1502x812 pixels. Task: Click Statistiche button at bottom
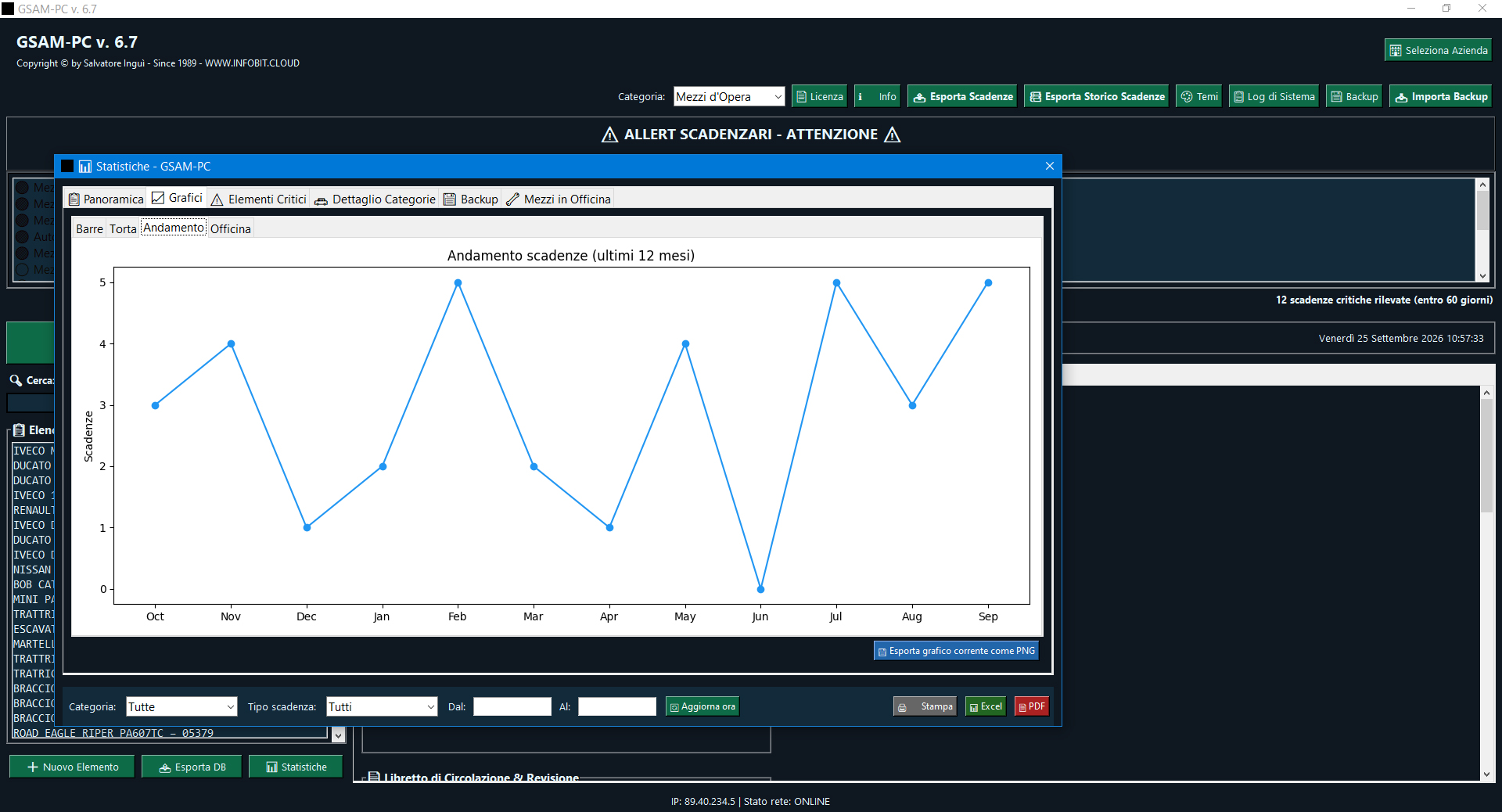point(296,767)
